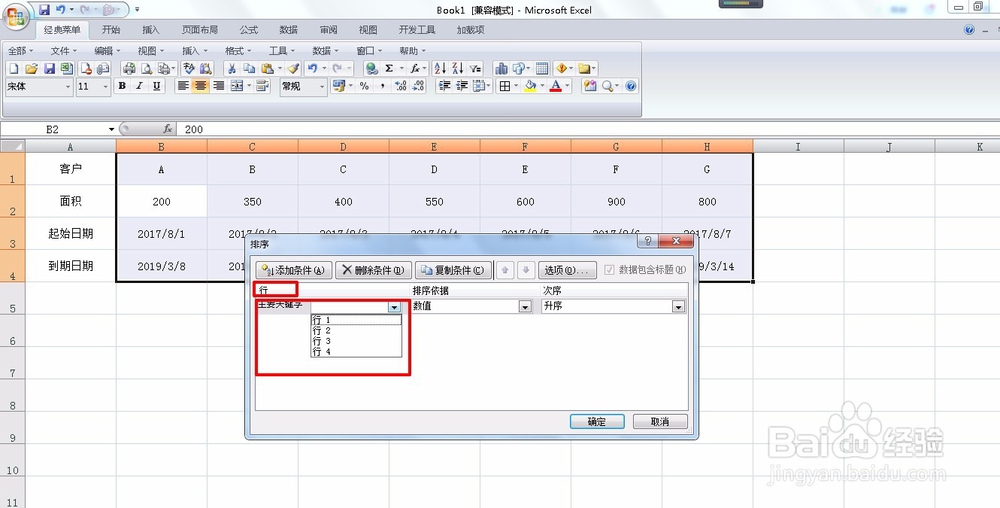Click the 删除条件 button
Image resolution: width=1000 pixels, height=508 pixels.
(374, 270)
